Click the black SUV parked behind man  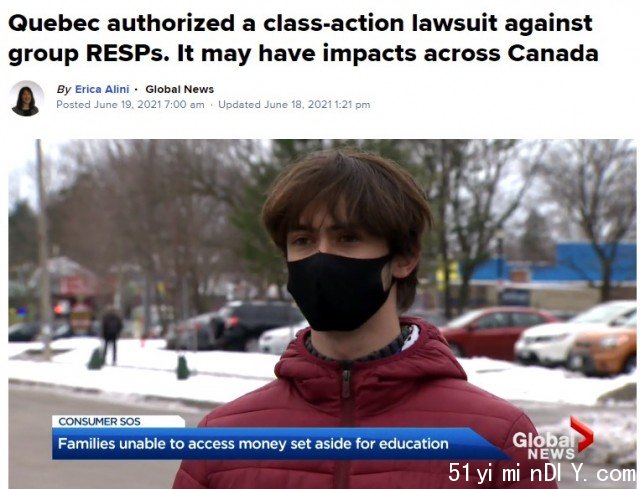237,325
